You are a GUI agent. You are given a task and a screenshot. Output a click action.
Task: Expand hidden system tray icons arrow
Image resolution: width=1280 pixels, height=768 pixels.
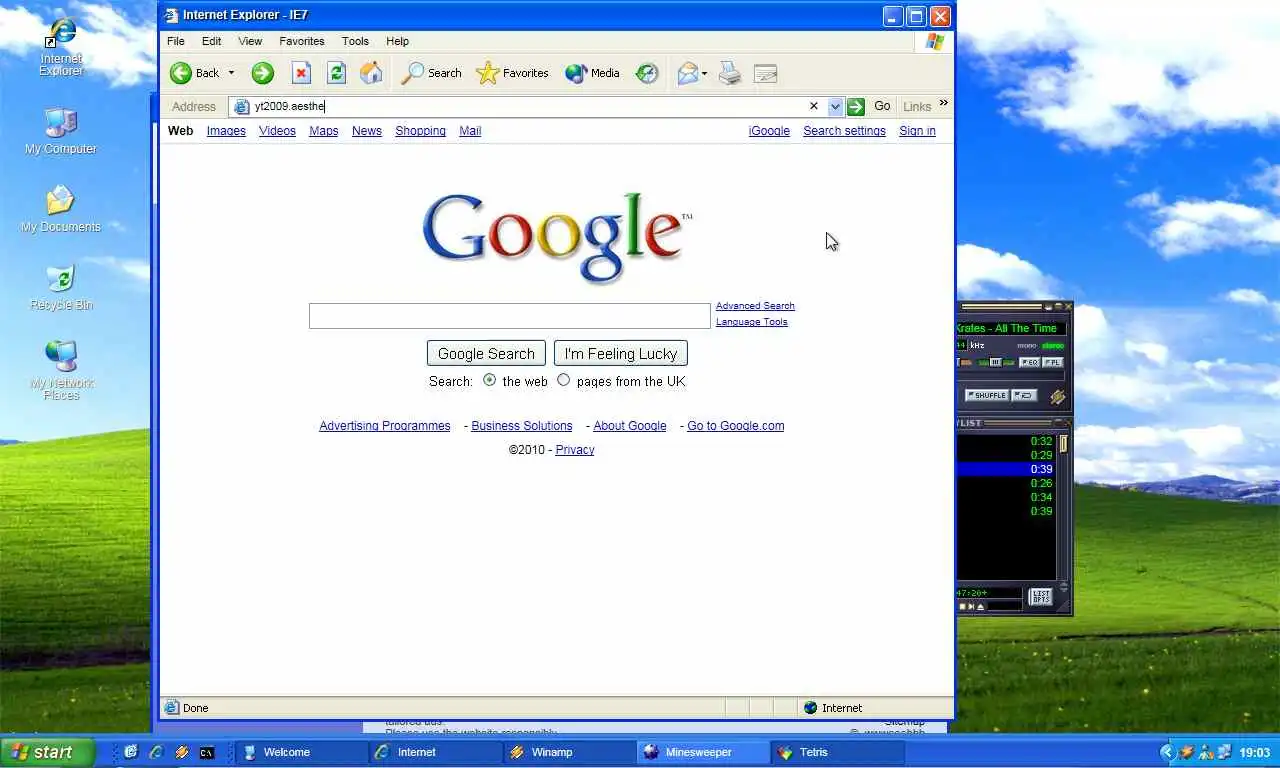click(x=1166, y=752)
